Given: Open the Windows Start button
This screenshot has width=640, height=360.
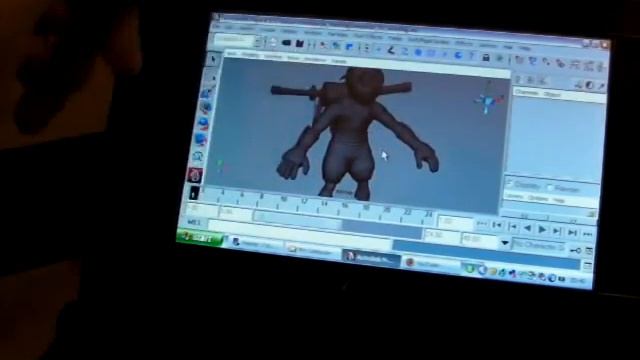Looking at the screenshot, I should click(200, 237).
